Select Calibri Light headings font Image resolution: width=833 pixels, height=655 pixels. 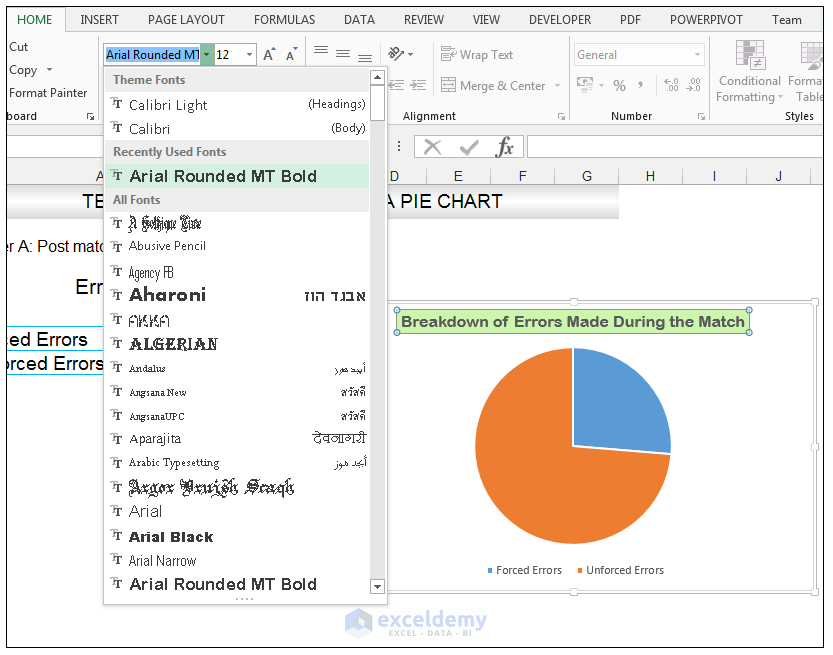coord(237,105)
